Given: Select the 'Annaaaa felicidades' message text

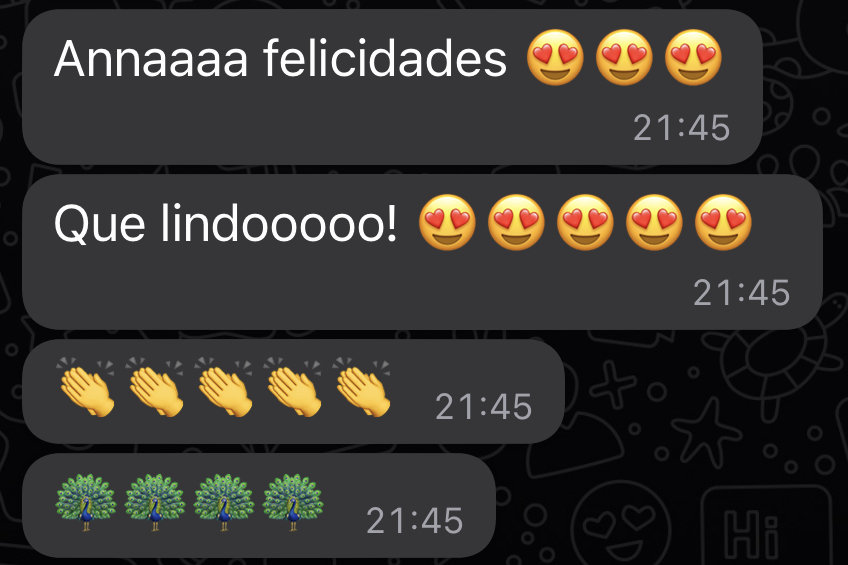Looking at the screenshot, I should coord(280,58).
